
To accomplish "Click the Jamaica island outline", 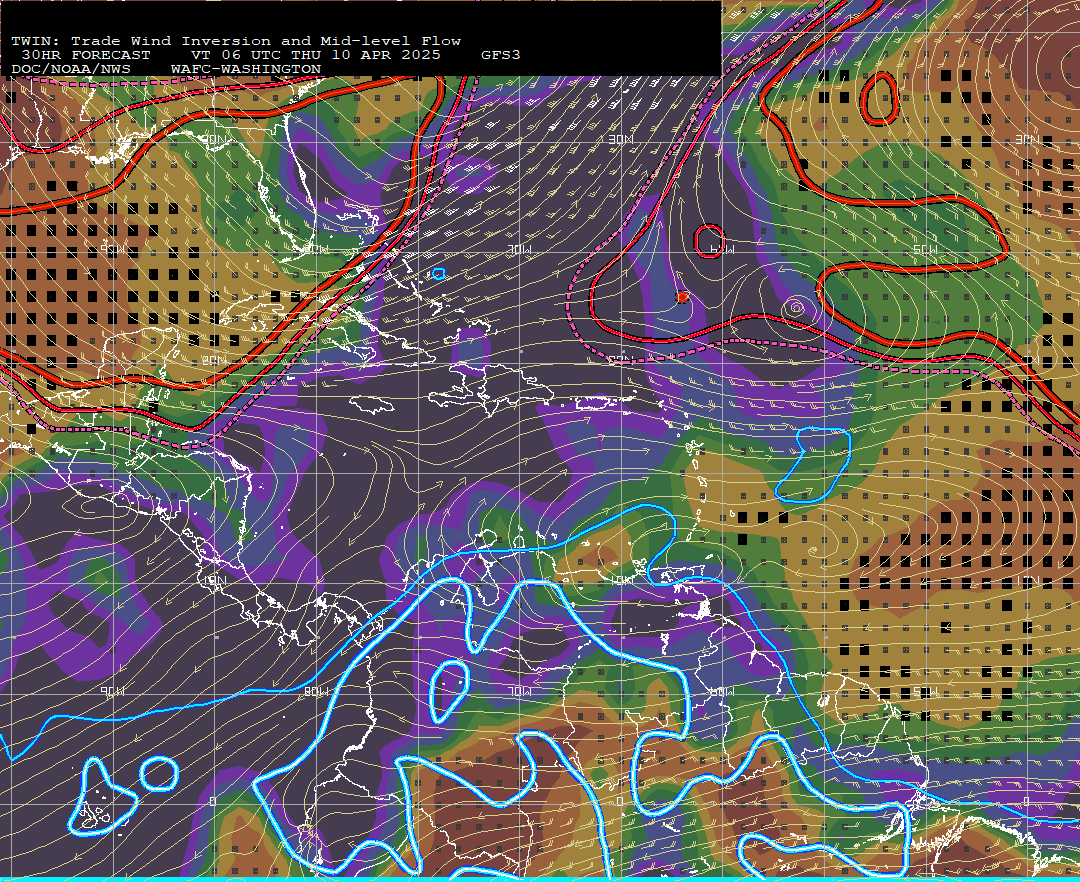I will (372, 404).
